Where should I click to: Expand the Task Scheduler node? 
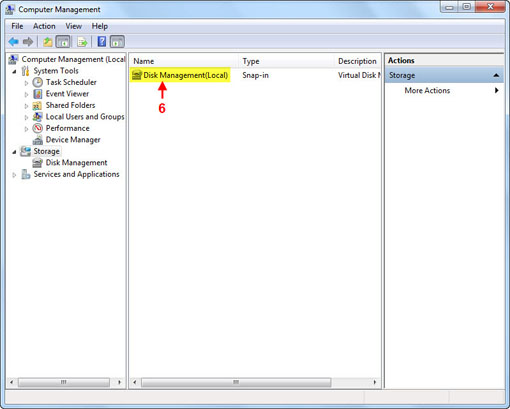pos(26,83)
